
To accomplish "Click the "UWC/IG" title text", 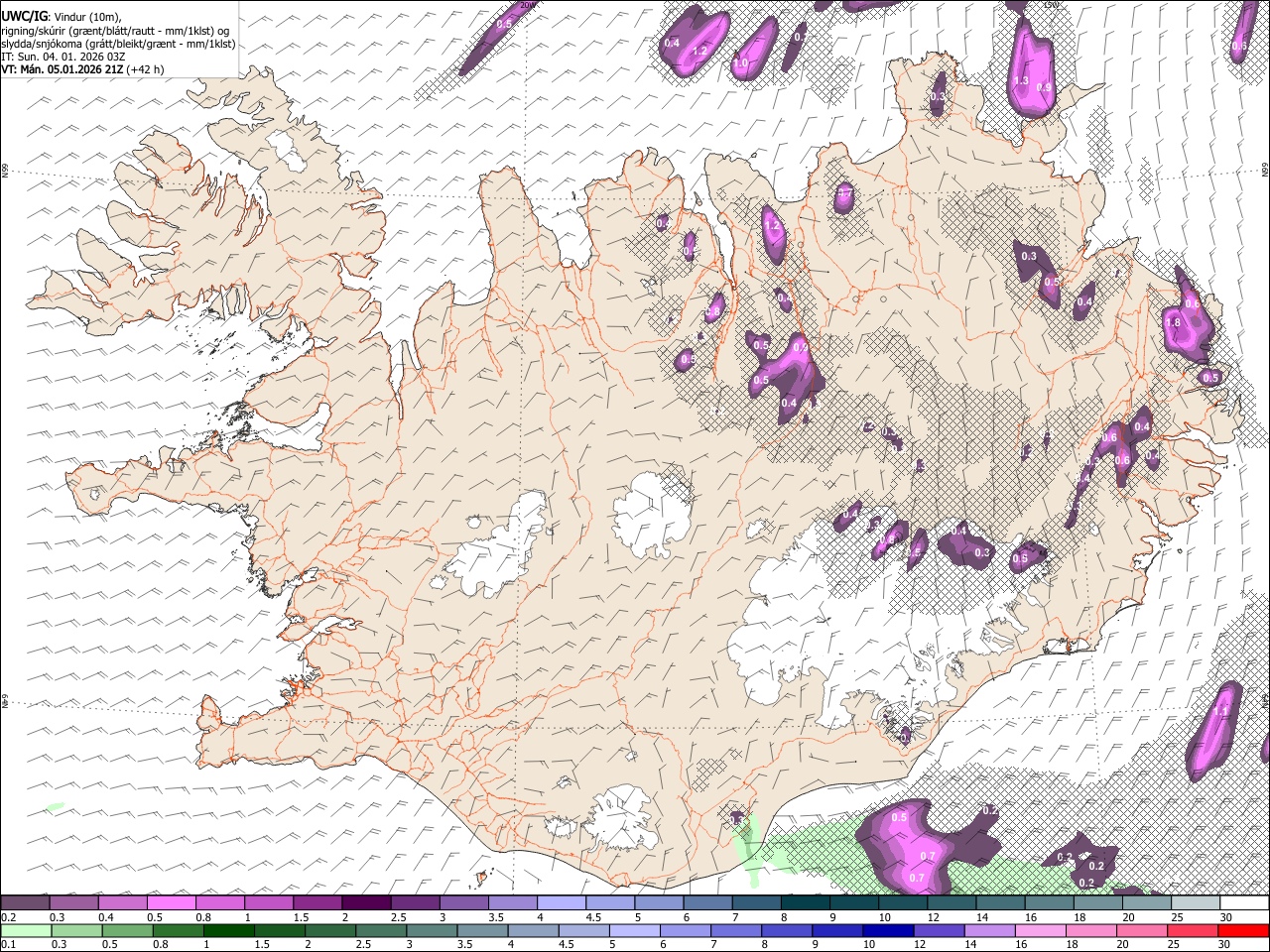I will pos(23,15).
